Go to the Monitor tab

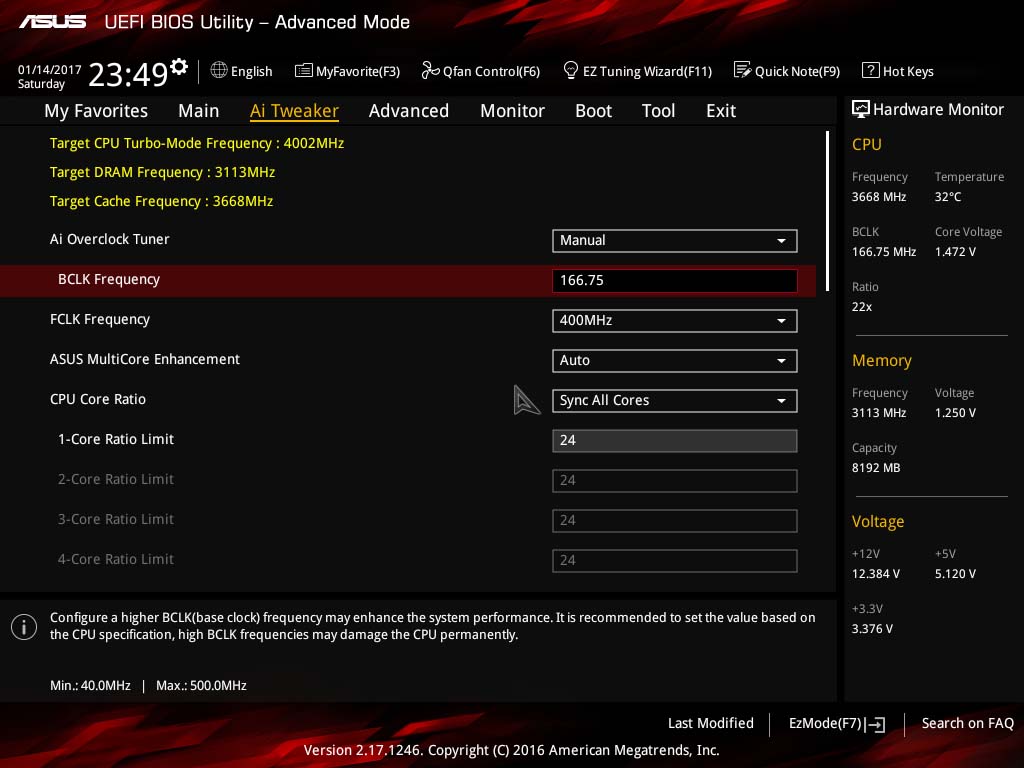512,111
